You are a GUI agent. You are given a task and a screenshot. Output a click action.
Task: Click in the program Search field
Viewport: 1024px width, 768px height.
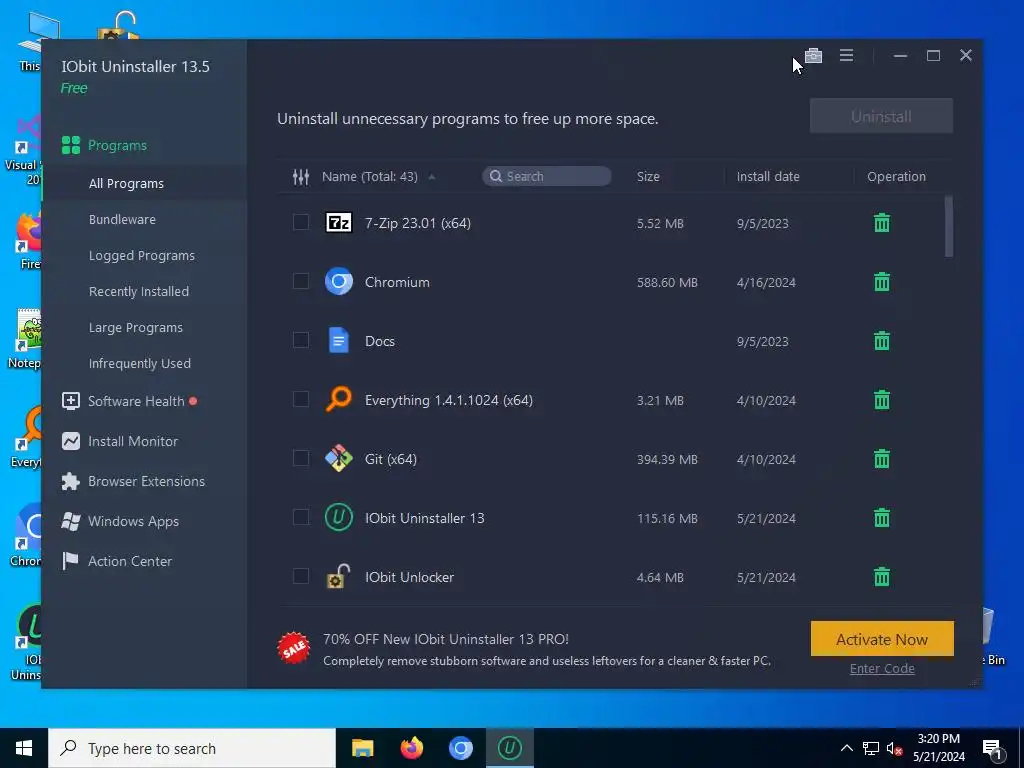547,176
